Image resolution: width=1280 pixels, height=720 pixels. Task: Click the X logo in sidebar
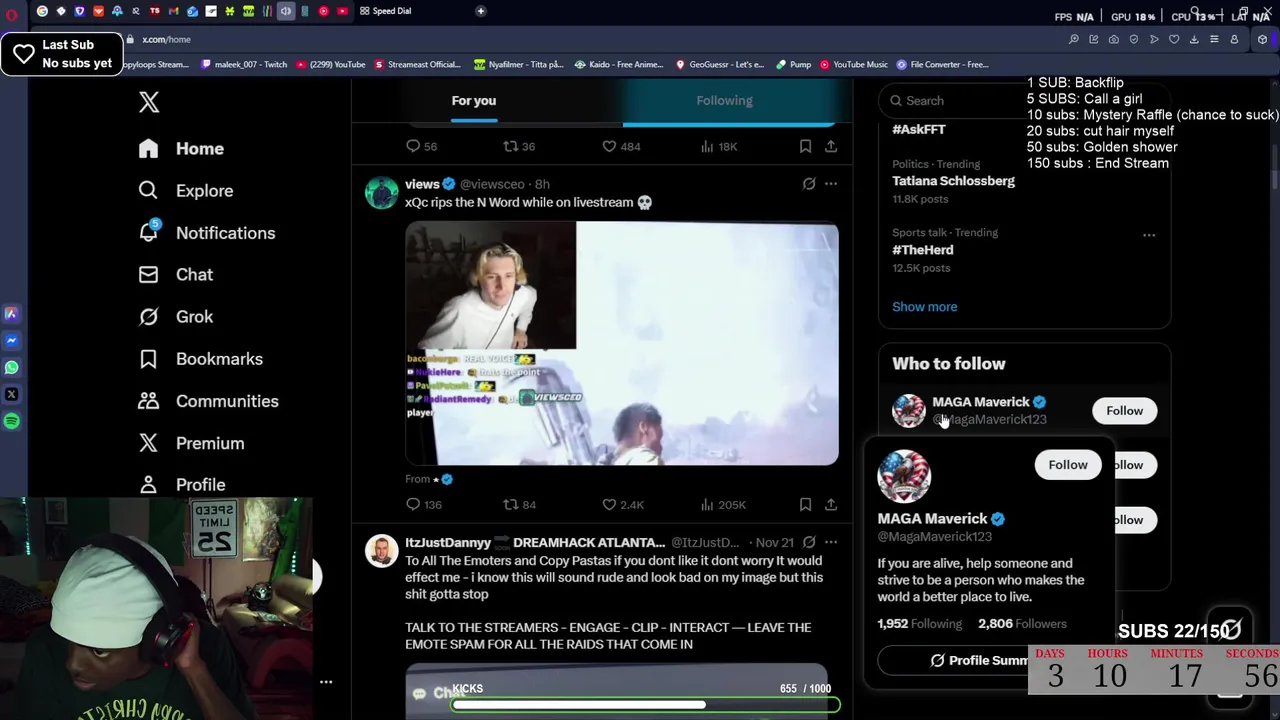pos(149,102)
